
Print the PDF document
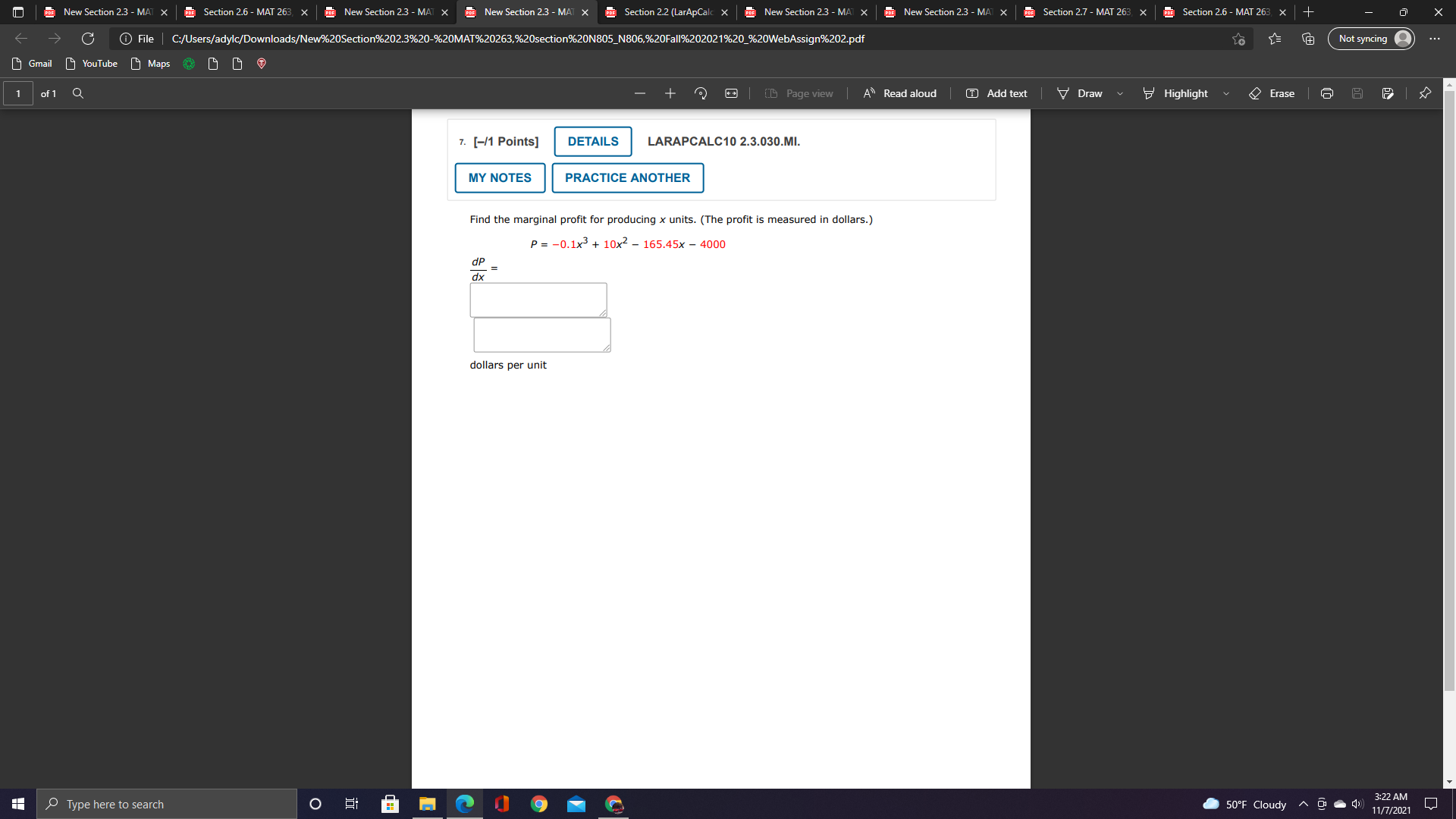tap(1326, 93)
